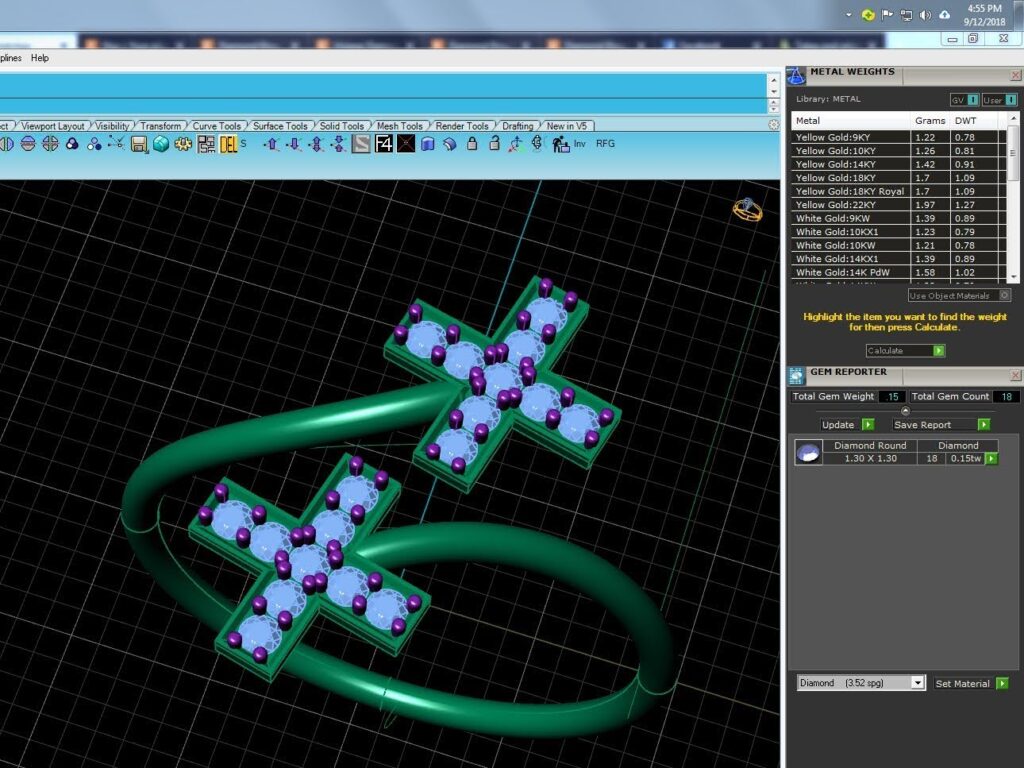Click the figure-at-desk toolbar icon

pos(560,144)
